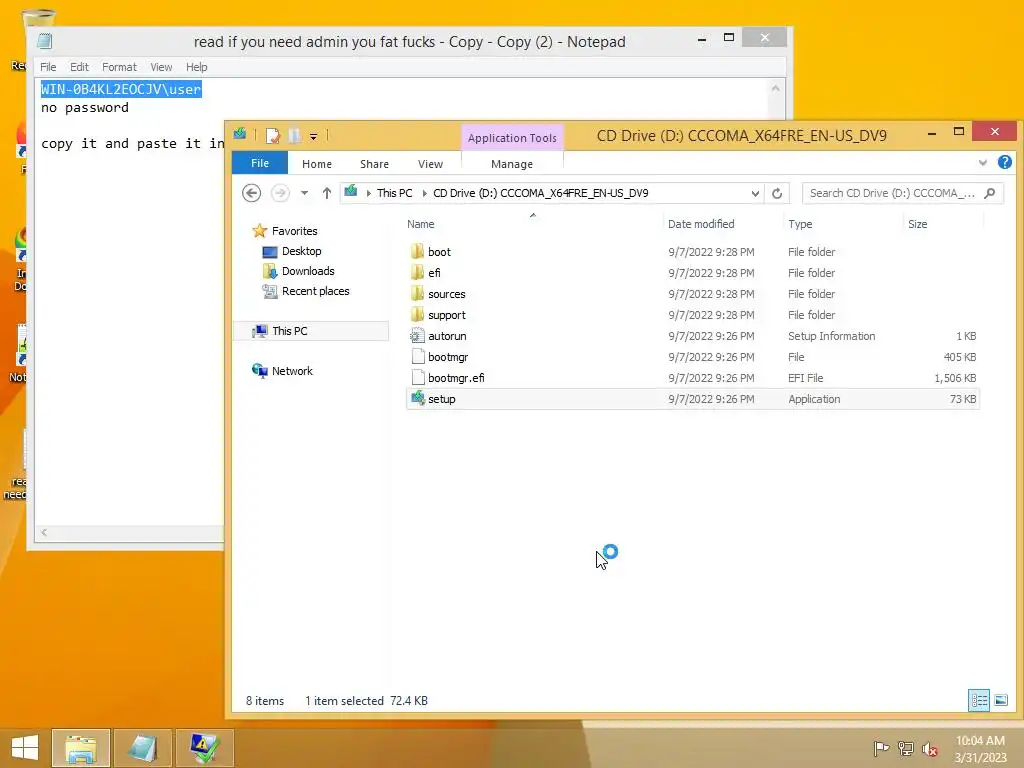Click the Explorer Back navigation arrow
Screen dimensions: 1024x768
click(251, 193)
